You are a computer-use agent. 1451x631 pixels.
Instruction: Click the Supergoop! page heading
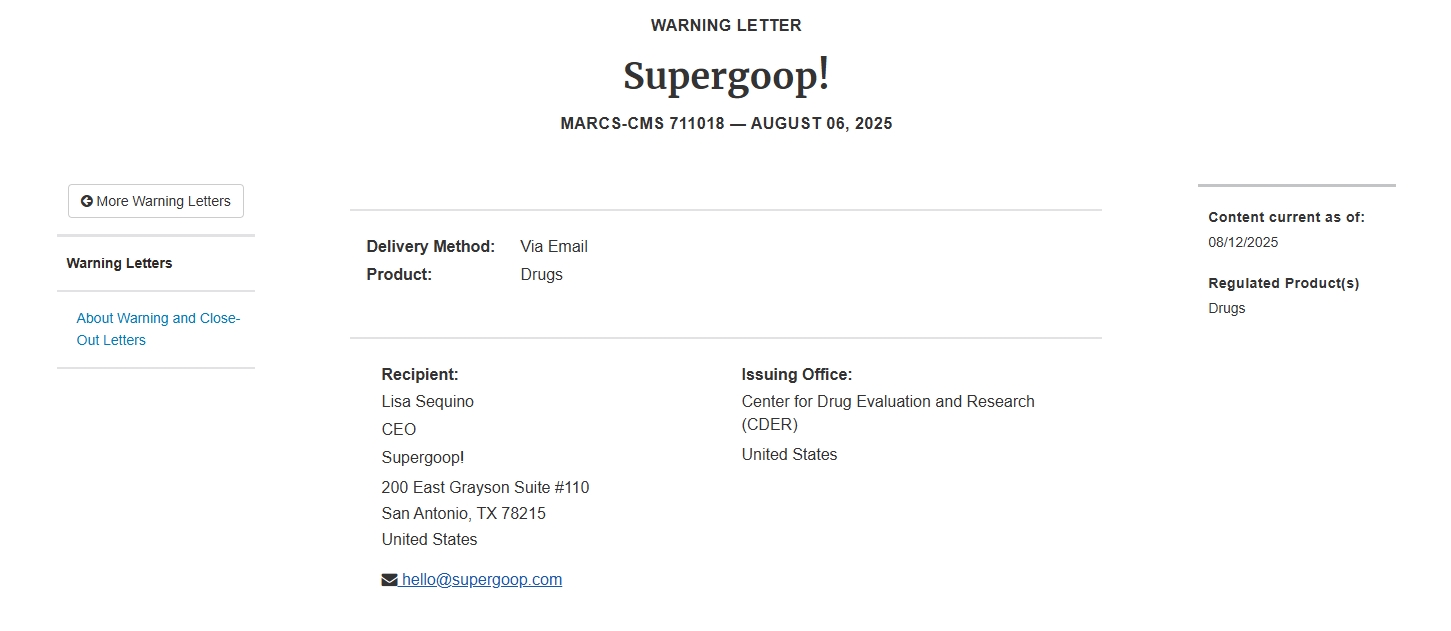(x=726, y=76)
